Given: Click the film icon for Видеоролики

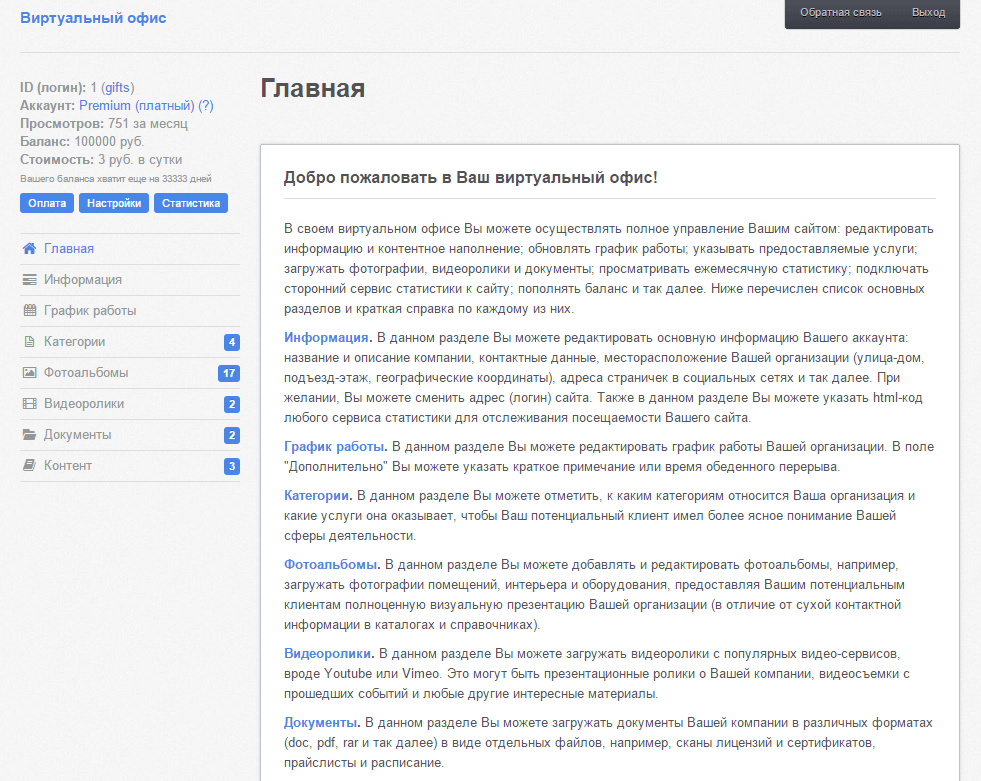Looking at the screenshot, I should click(x=29, y=404).
